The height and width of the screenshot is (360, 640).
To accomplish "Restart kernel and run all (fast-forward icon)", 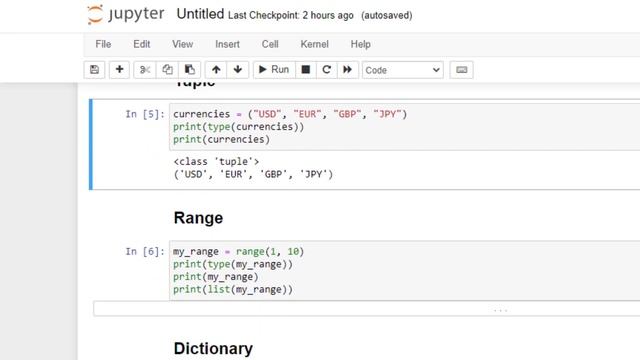I will 347,70.
